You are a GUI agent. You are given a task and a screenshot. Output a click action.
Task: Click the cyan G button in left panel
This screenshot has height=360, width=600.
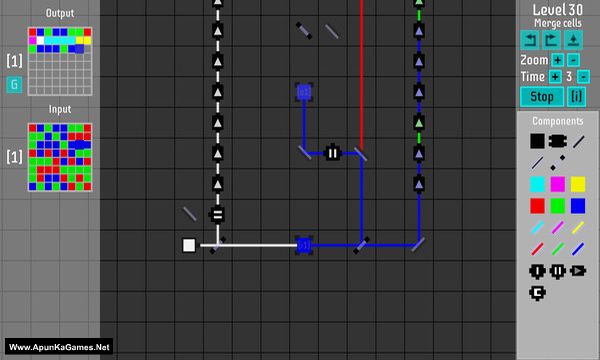(14, 85)
